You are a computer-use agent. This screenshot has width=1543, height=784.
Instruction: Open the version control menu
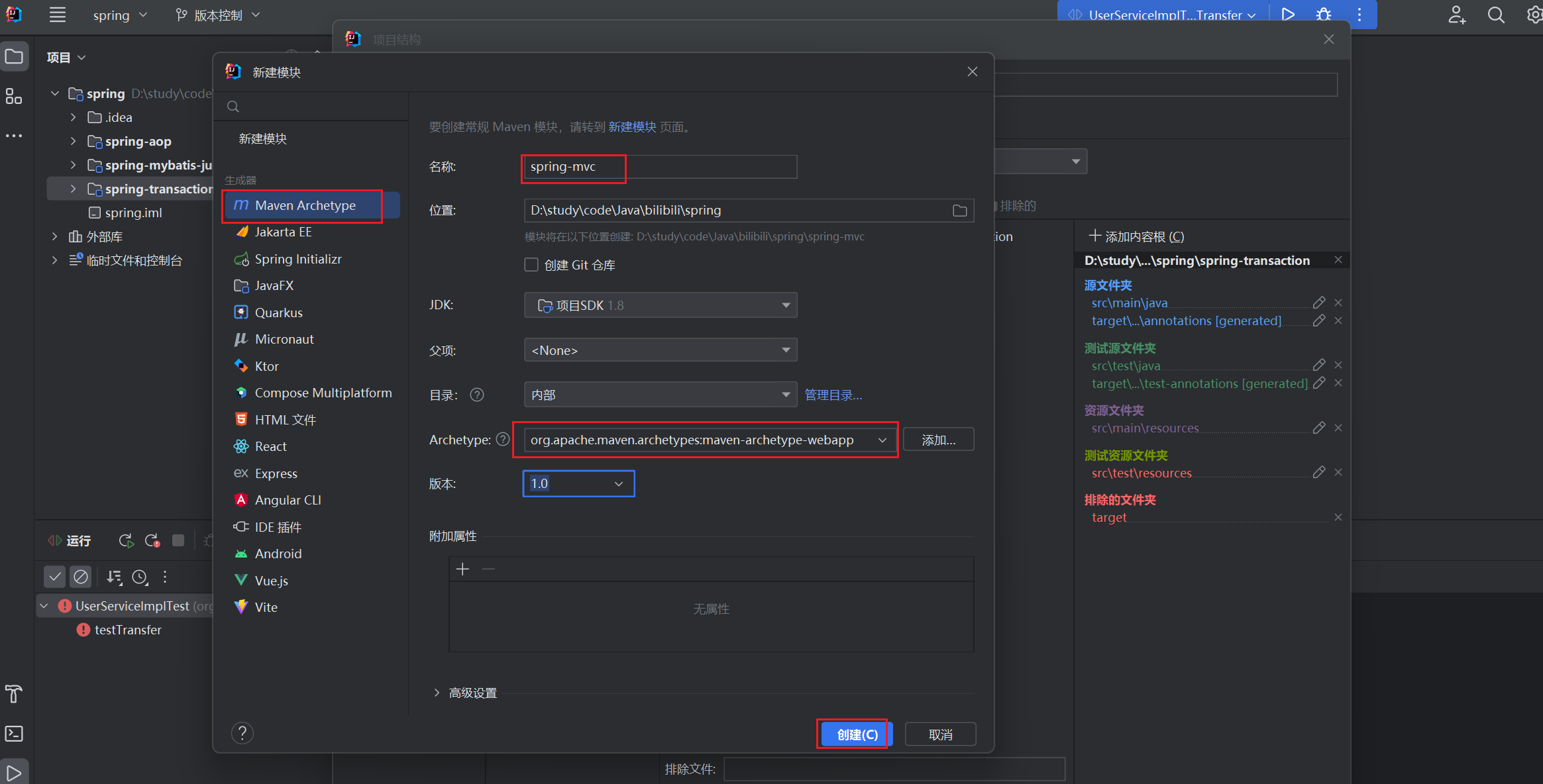218,15
